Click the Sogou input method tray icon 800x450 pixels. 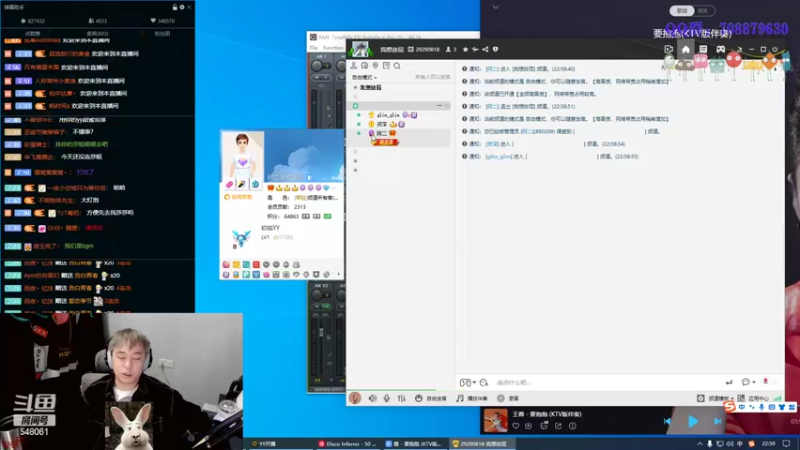[x=751, y=444]
